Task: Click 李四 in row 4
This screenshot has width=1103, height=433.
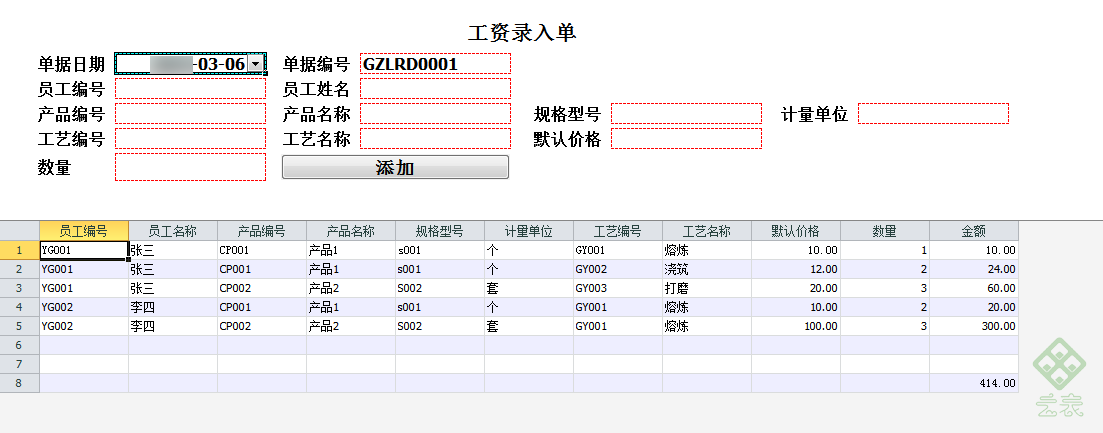Action: coord(173,307)
